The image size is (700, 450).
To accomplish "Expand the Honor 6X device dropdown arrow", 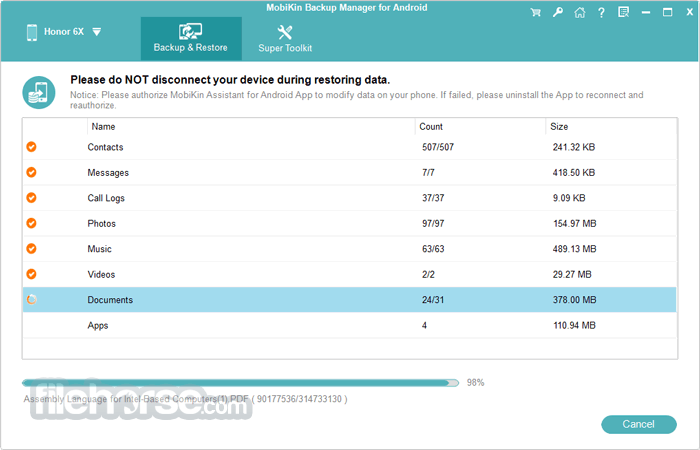I will point(97,32).
